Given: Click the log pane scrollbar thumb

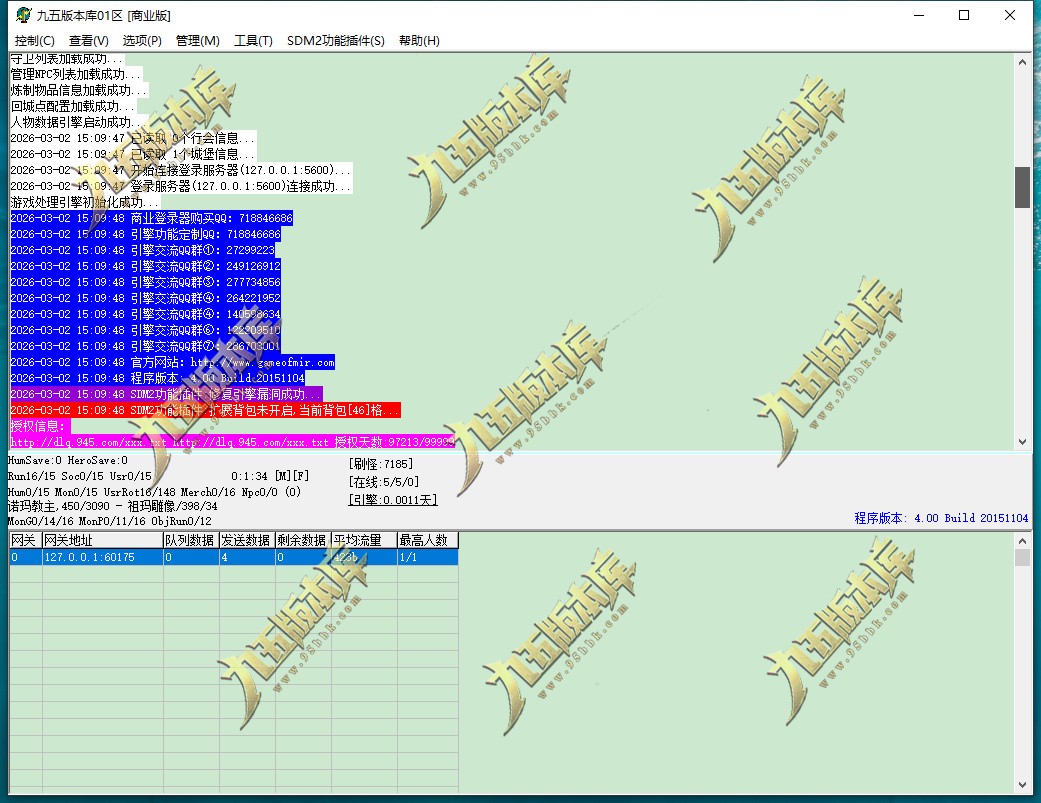Looking at the screenshot, I should point(1022,187).
